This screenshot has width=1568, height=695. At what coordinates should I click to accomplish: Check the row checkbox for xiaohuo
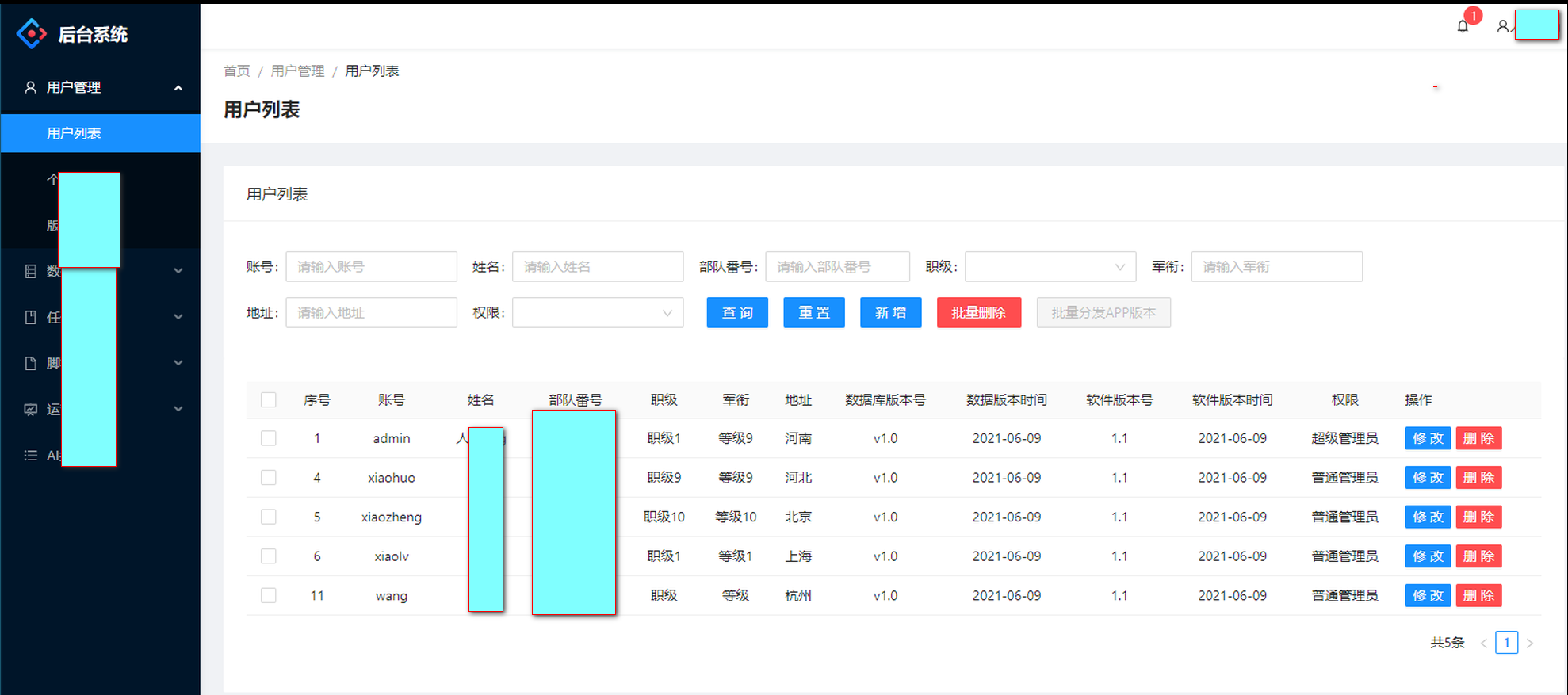click(x=269, y=477)
